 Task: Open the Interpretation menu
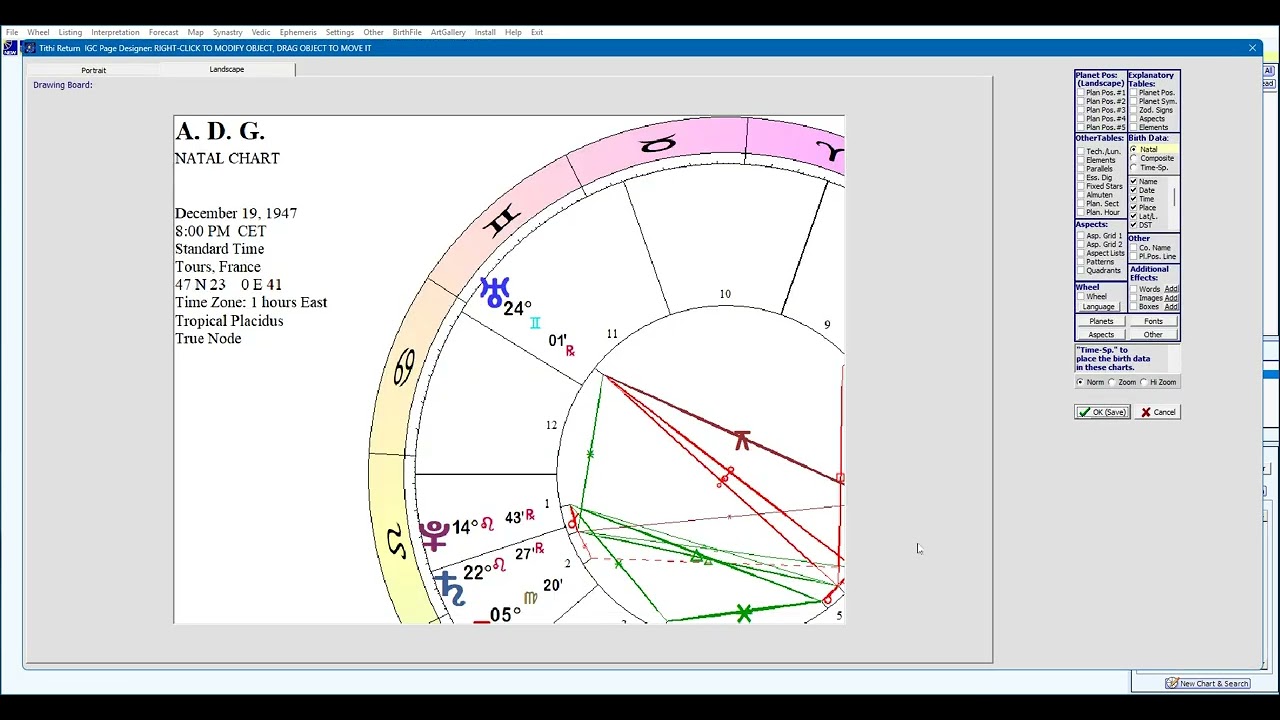coord(115,32)
